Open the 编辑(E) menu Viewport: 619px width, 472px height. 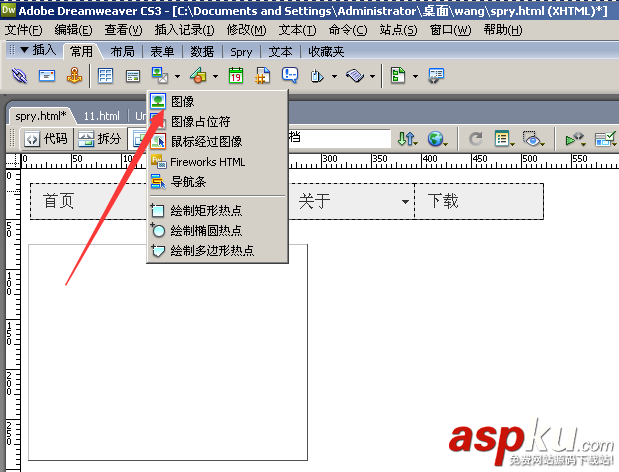point(73,30)
